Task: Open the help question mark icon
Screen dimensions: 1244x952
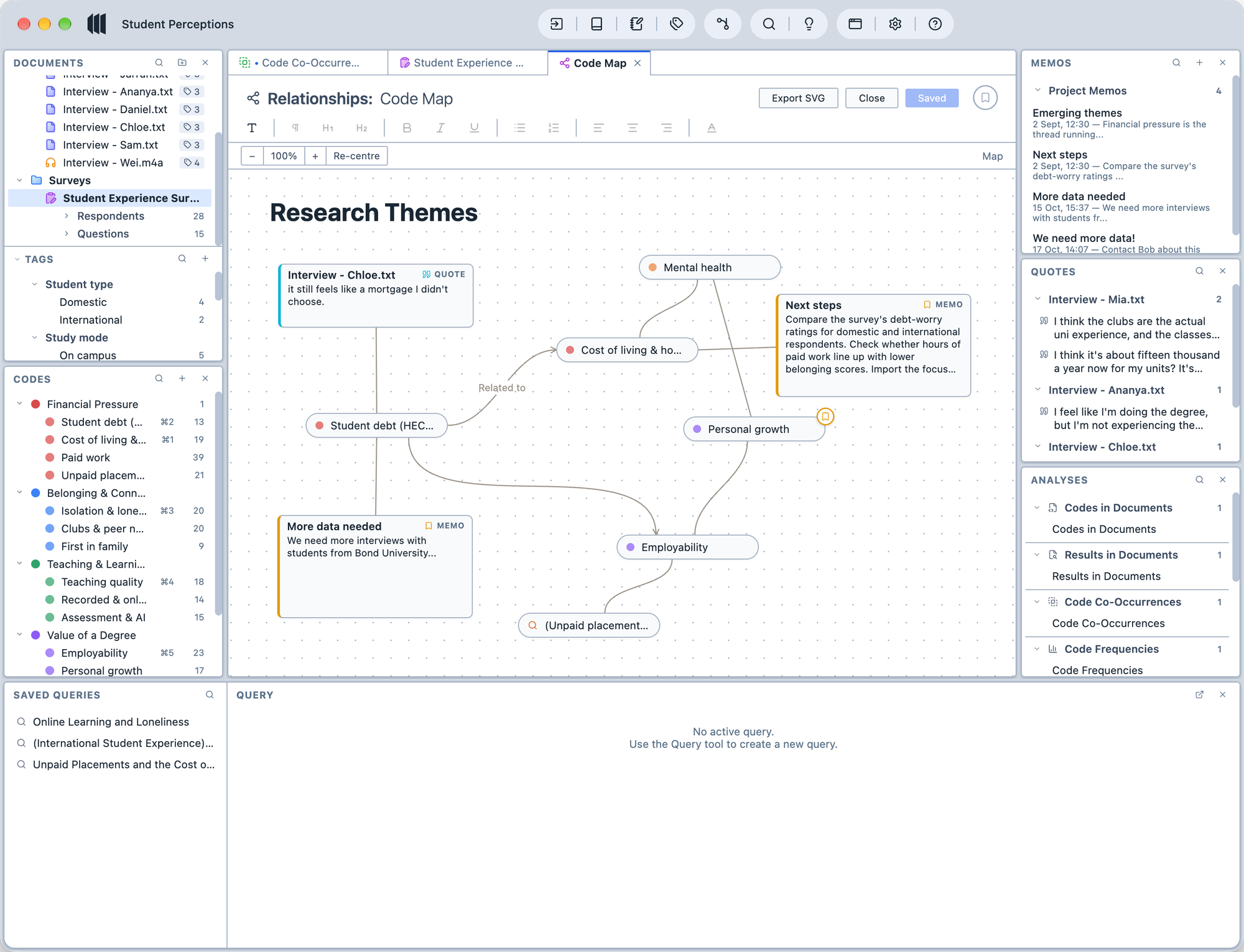Action: coord(935,24)
